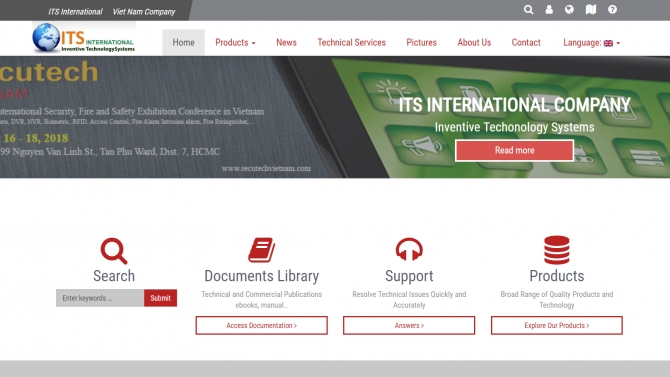Screen dimensions: 670x377
Task: Click the red book Documents Library icon
Action: coord(262,250)
